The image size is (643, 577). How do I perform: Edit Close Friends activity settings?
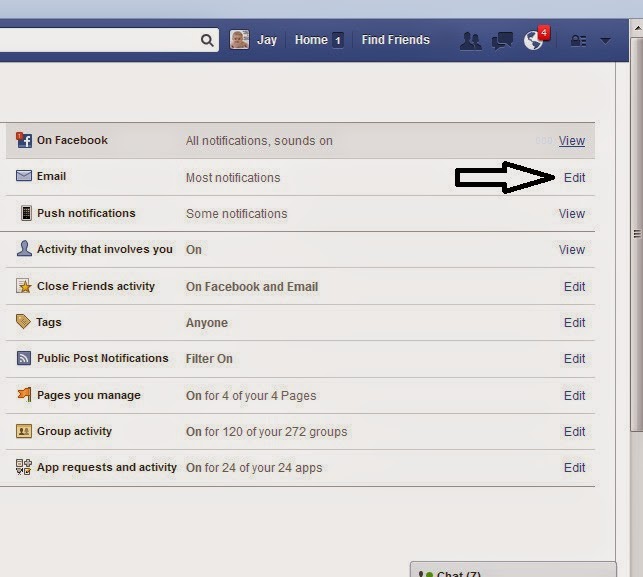click(x=575, y=287)
